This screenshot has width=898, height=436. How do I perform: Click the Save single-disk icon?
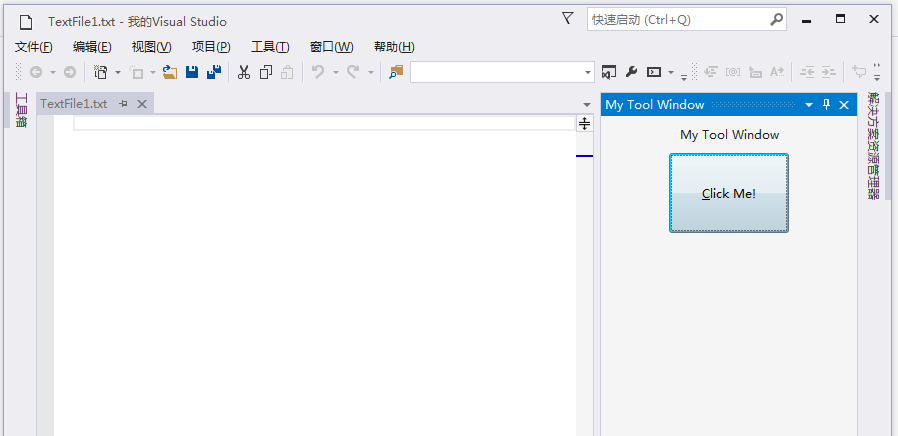[192, 72]
